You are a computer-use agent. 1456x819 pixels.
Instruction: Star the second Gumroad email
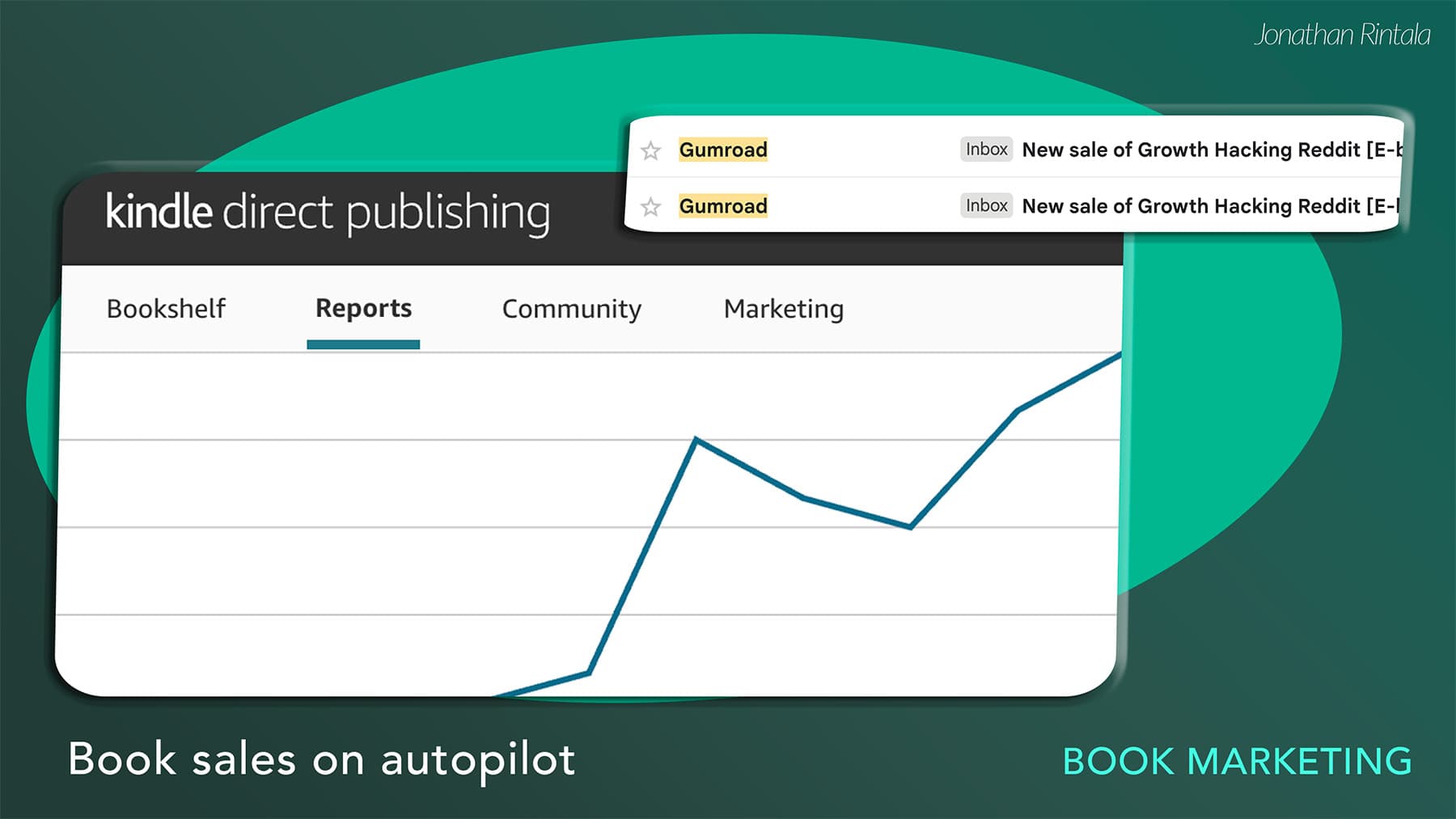click(x=650, y=207)
